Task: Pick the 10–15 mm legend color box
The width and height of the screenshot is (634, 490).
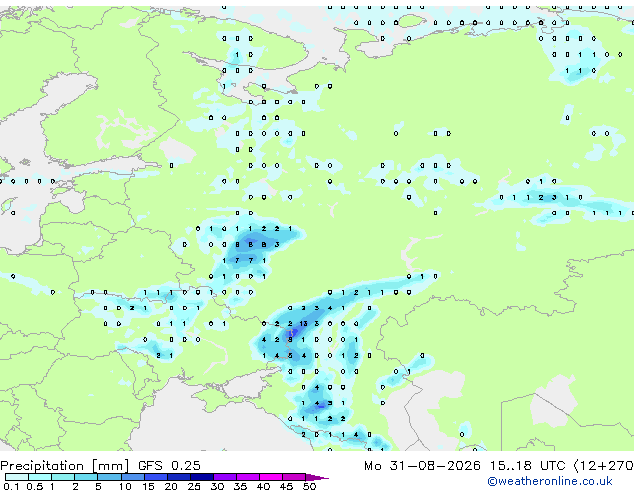Action: point(132,477)
